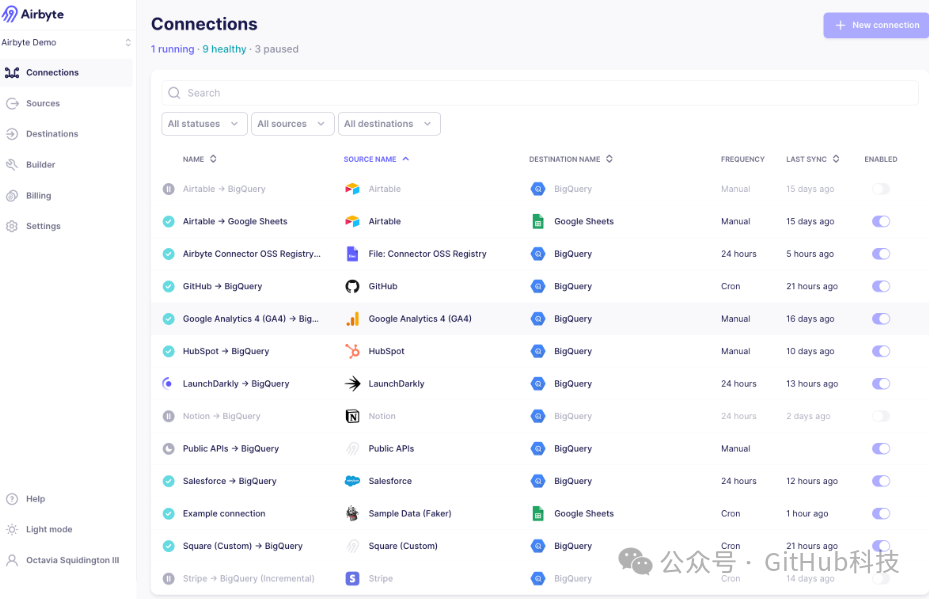Click the paused status icon for Notion → BigQuery
The height and width of the screenshot is (599, 929).
169,417
